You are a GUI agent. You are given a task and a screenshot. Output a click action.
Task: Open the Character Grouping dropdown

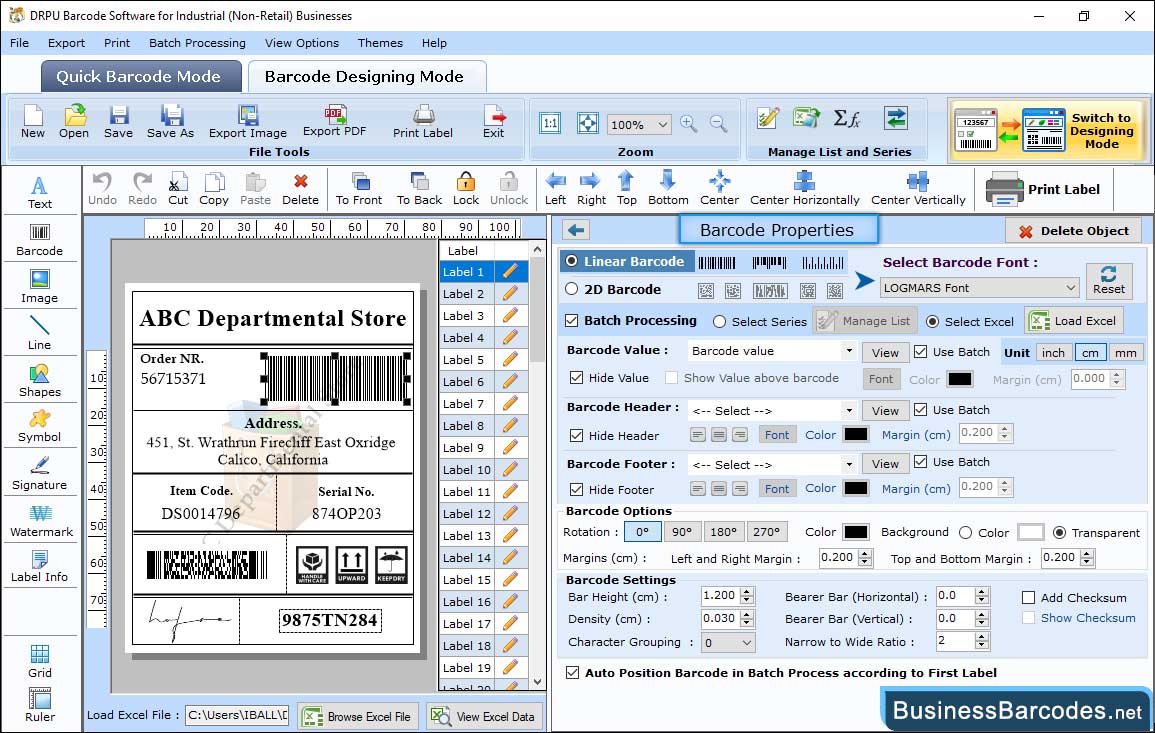(728, 642)
